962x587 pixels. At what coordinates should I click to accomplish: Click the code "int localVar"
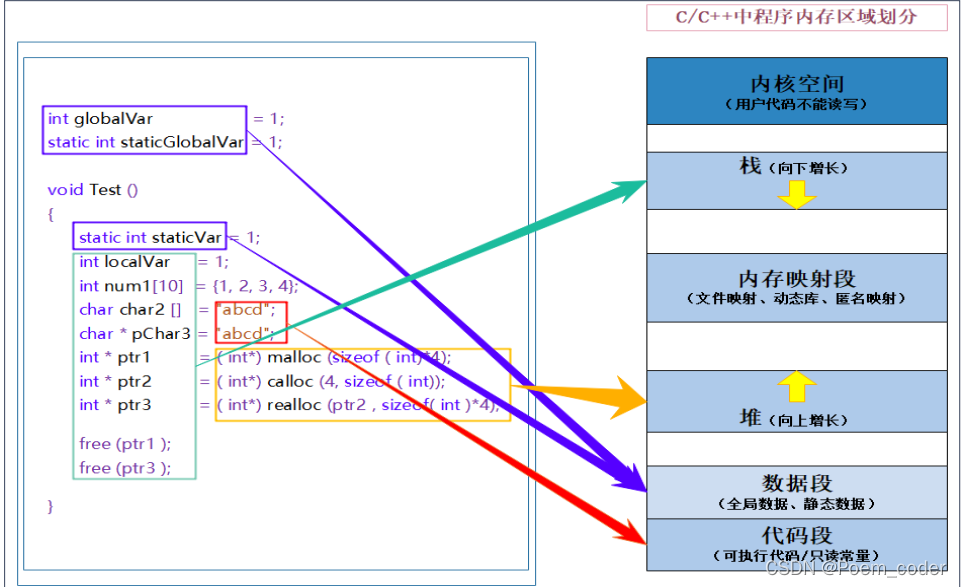click(124, 262)
